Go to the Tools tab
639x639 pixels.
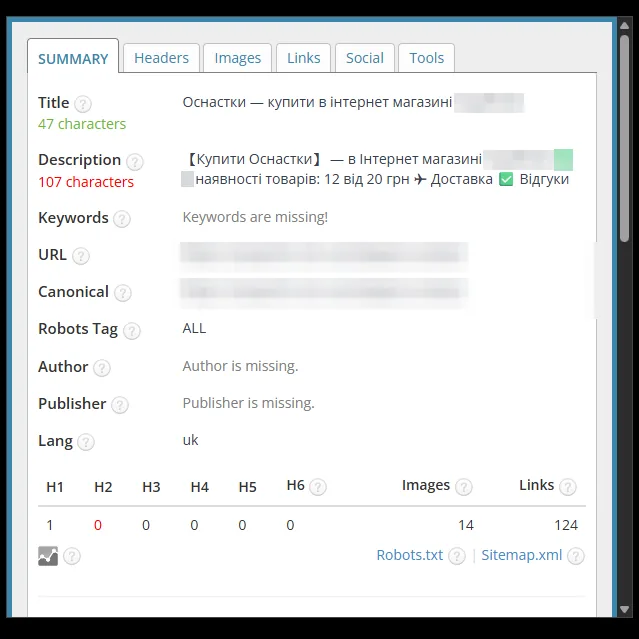(426, 58)
